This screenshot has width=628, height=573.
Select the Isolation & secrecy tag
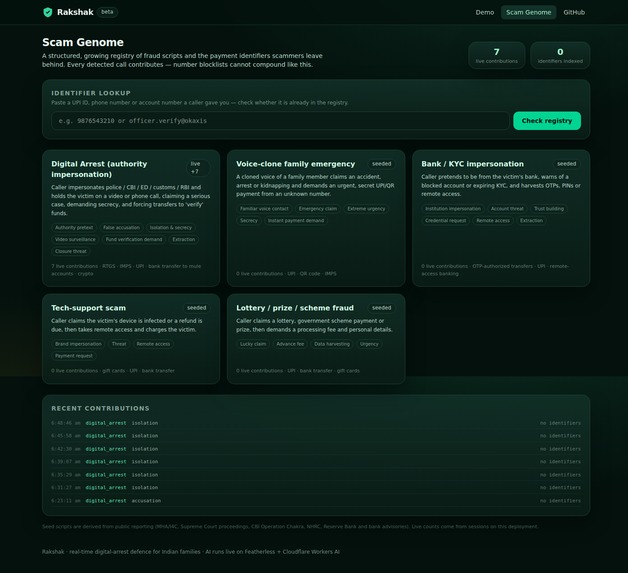coord(171,227)
